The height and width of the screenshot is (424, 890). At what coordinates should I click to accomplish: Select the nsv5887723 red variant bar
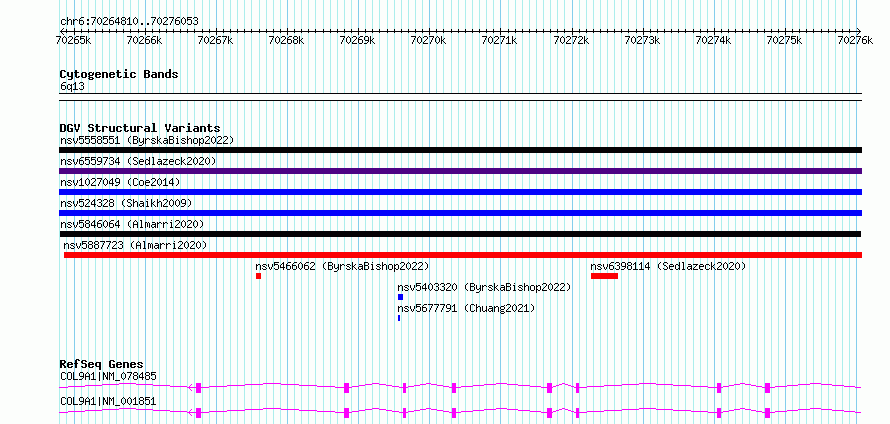tap(463, 255)
